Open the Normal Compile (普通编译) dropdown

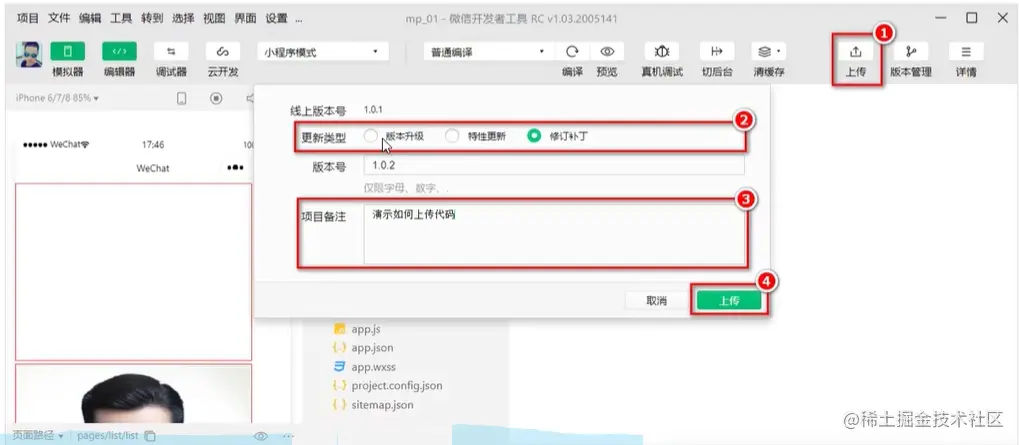pos(488,52)
